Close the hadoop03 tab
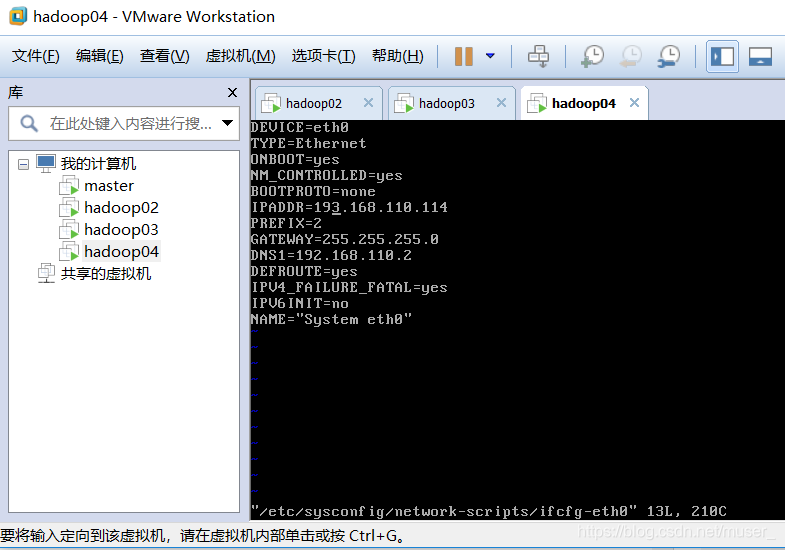Viewport: 785px width, 550px height. coord(501,103)
